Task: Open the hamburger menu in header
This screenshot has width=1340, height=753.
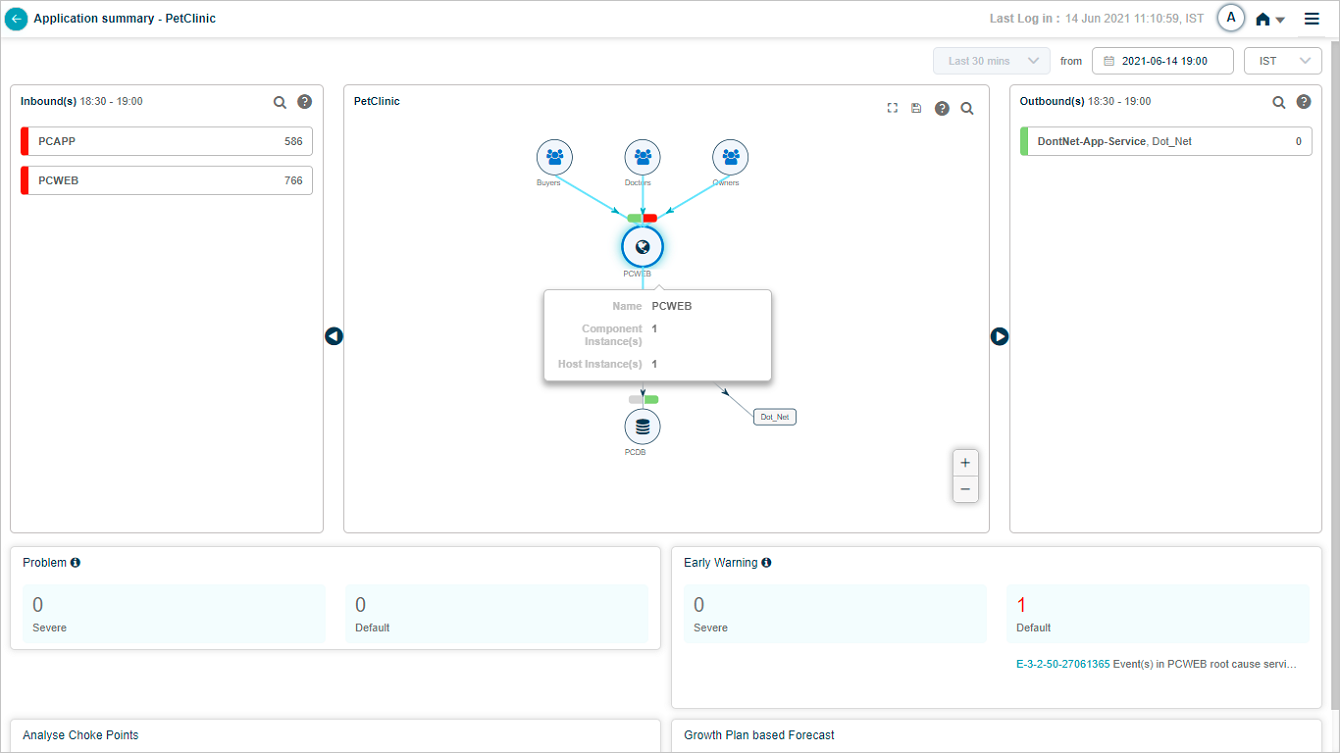Action: 1311,19
